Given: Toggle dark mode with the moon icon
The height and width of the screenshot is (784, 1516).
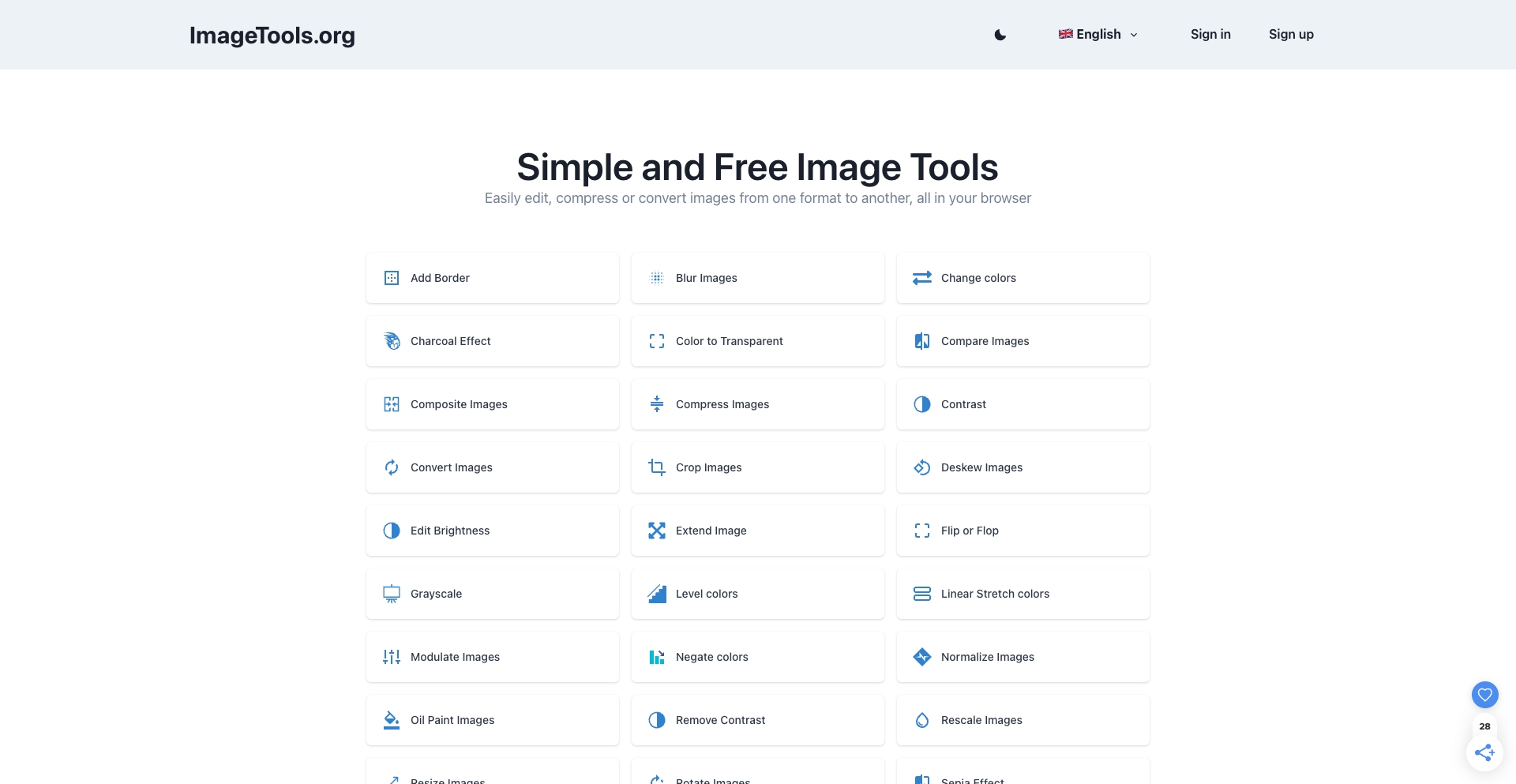Looking at the screenshot, I should point(1000,35).
